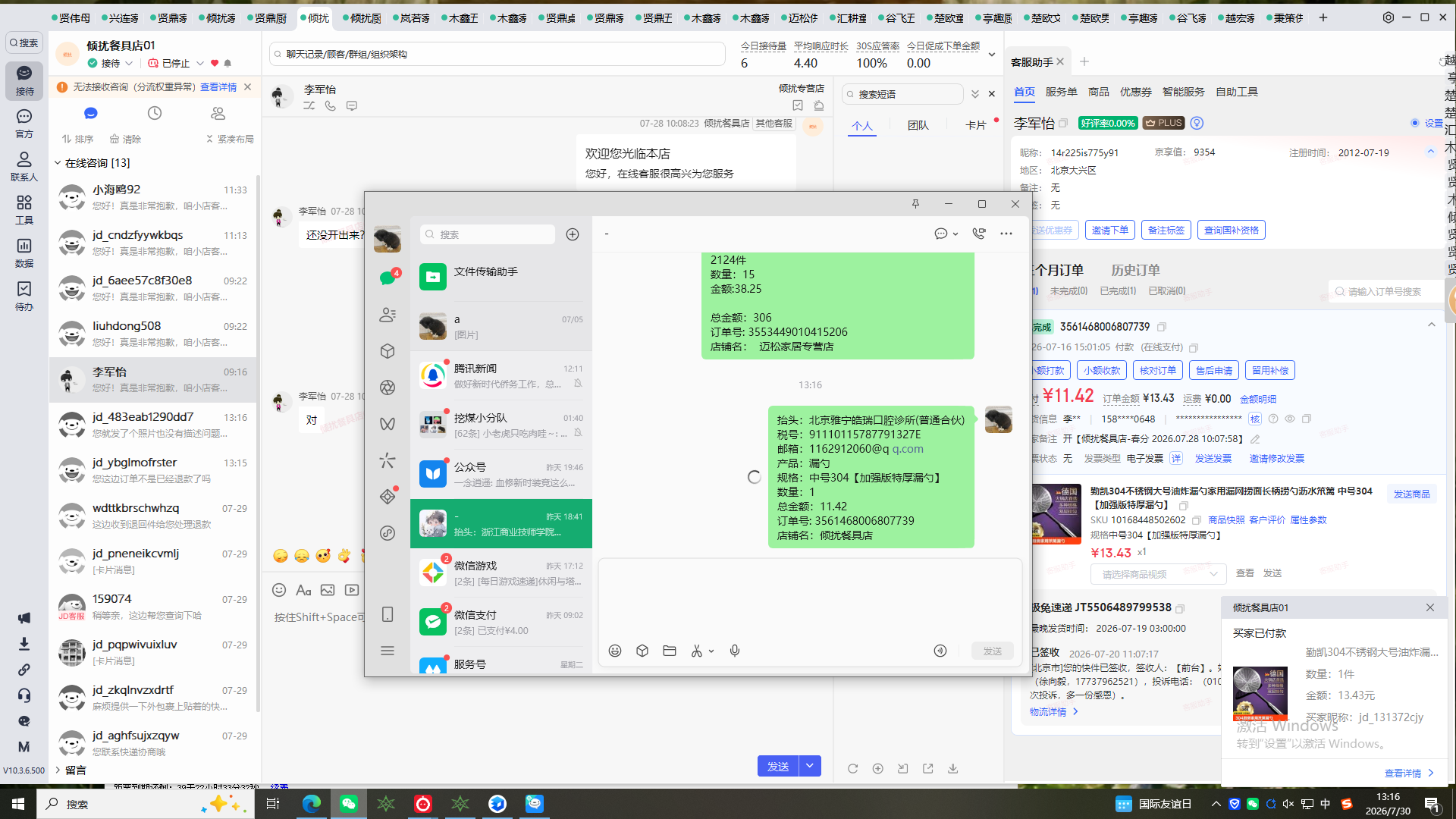Viewport: 1456px width, 819px height.
Task: Click the plus icon beside WeChat search
Action: [573, 234]
